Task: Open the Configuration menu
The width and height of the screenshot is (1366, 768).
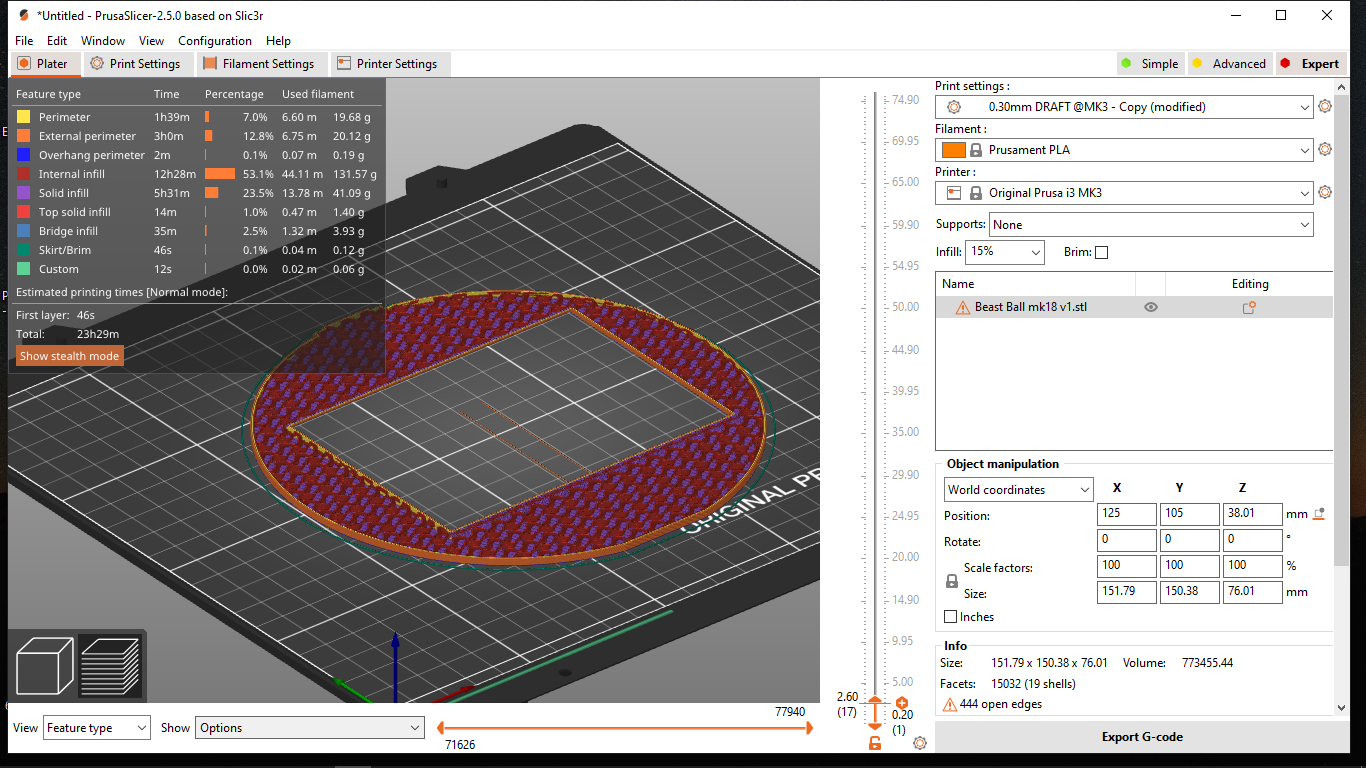Action: click(x=215, y=41)
